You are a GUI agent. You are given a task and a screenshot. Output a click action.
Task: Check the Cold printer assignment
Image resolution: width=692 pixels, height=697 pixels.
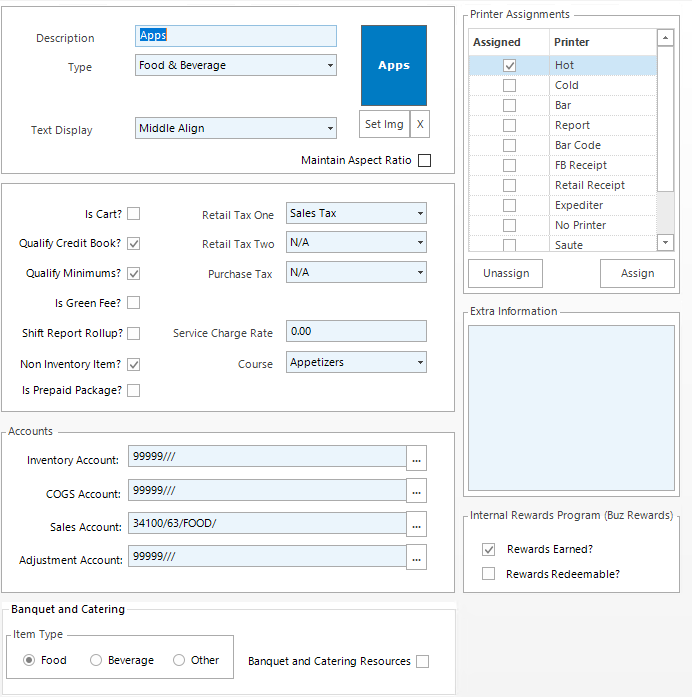509,85
